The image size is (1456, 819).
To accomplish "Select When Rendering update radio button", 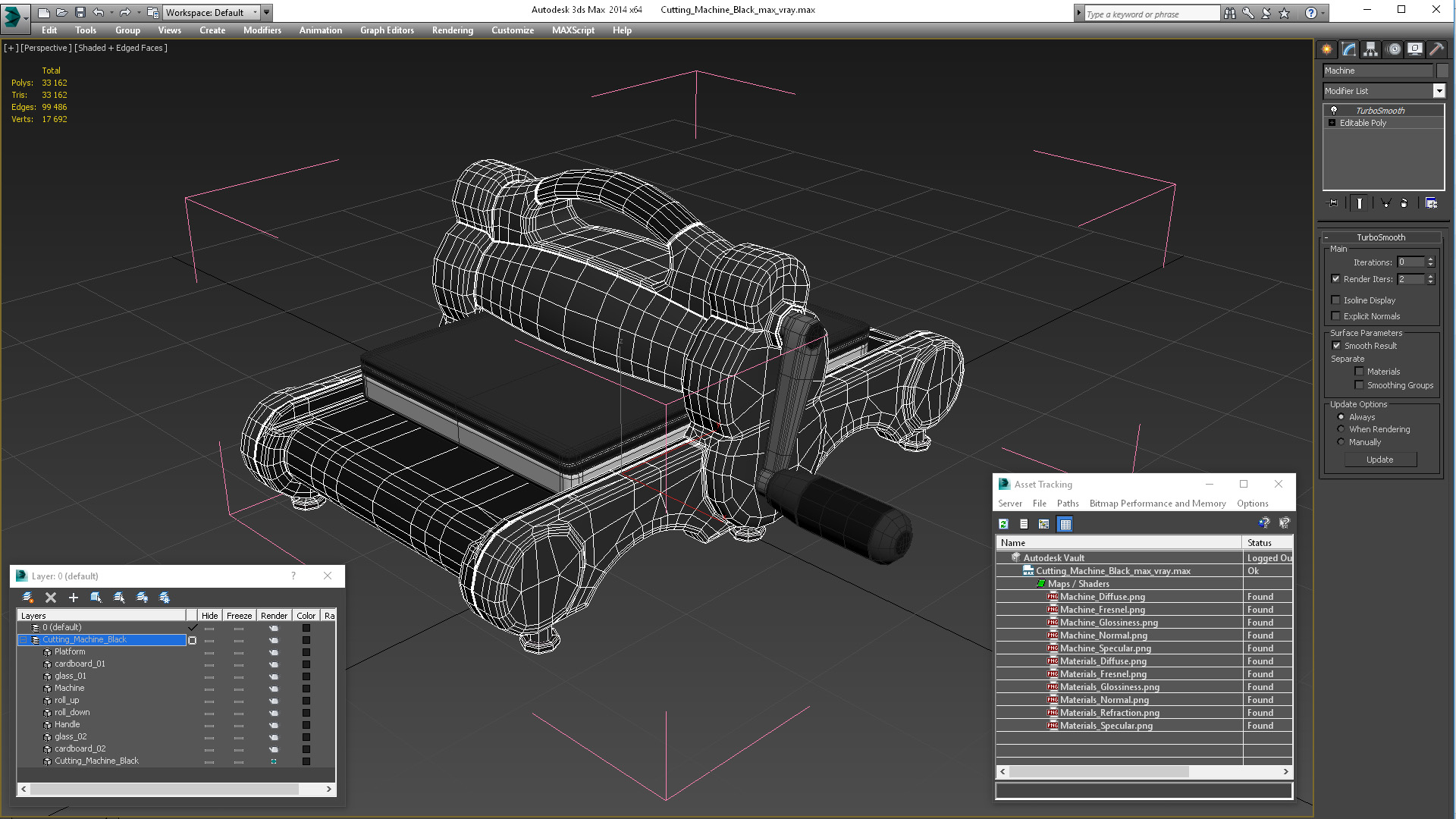I will [1341, 429].
